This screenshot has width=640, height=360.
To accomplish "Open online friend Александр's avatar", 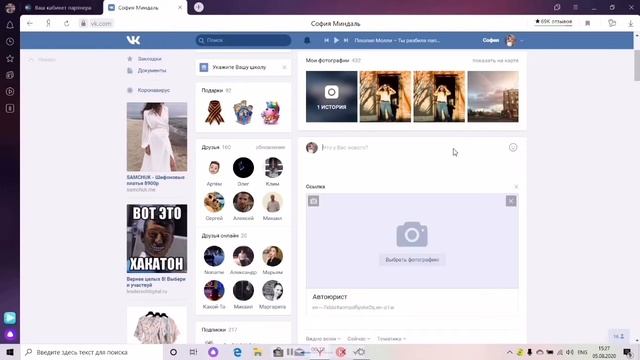I will [243, 256].
